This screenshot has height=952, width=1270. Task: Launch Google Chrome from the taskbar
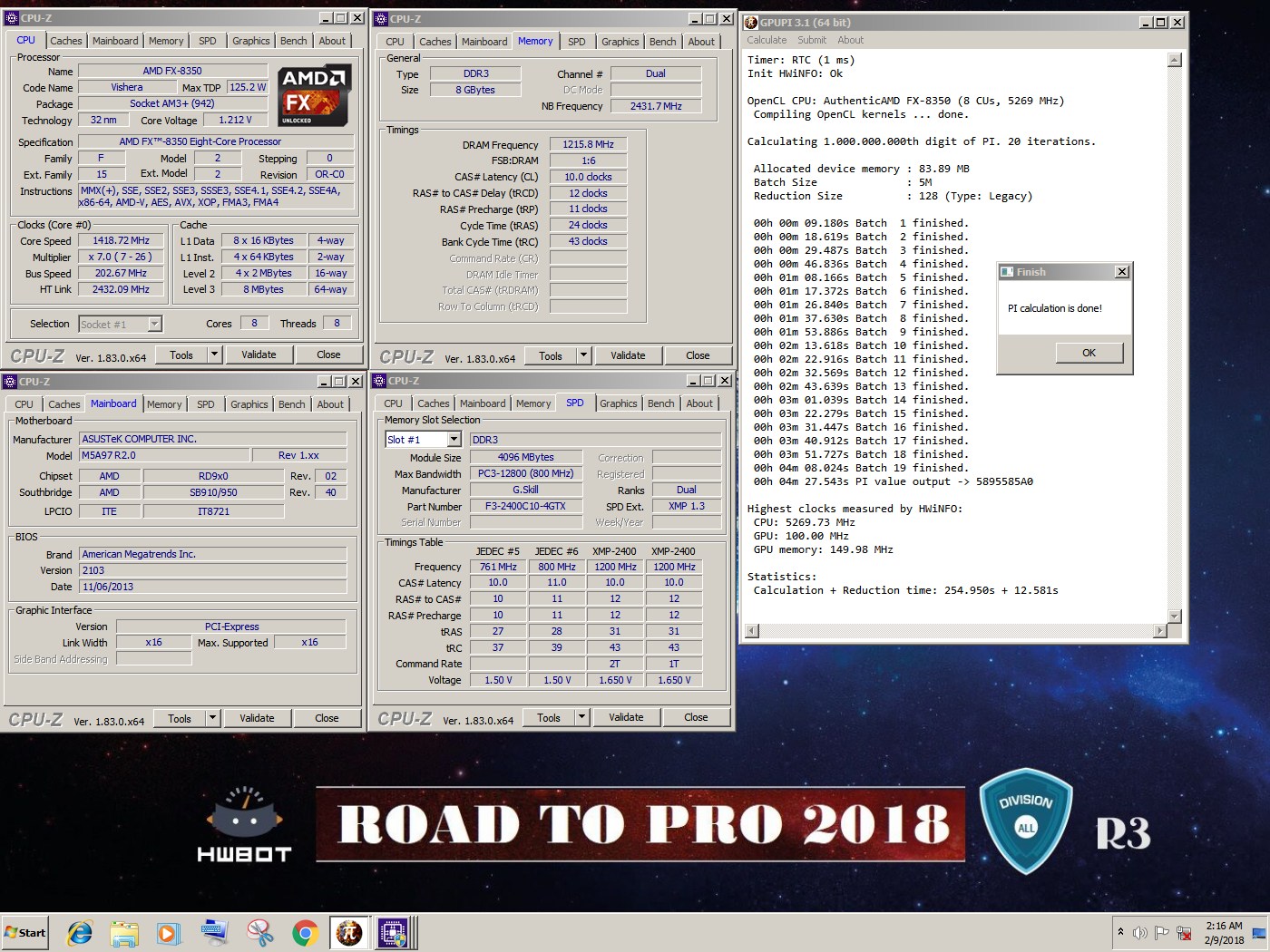click(x=305, y=932)
